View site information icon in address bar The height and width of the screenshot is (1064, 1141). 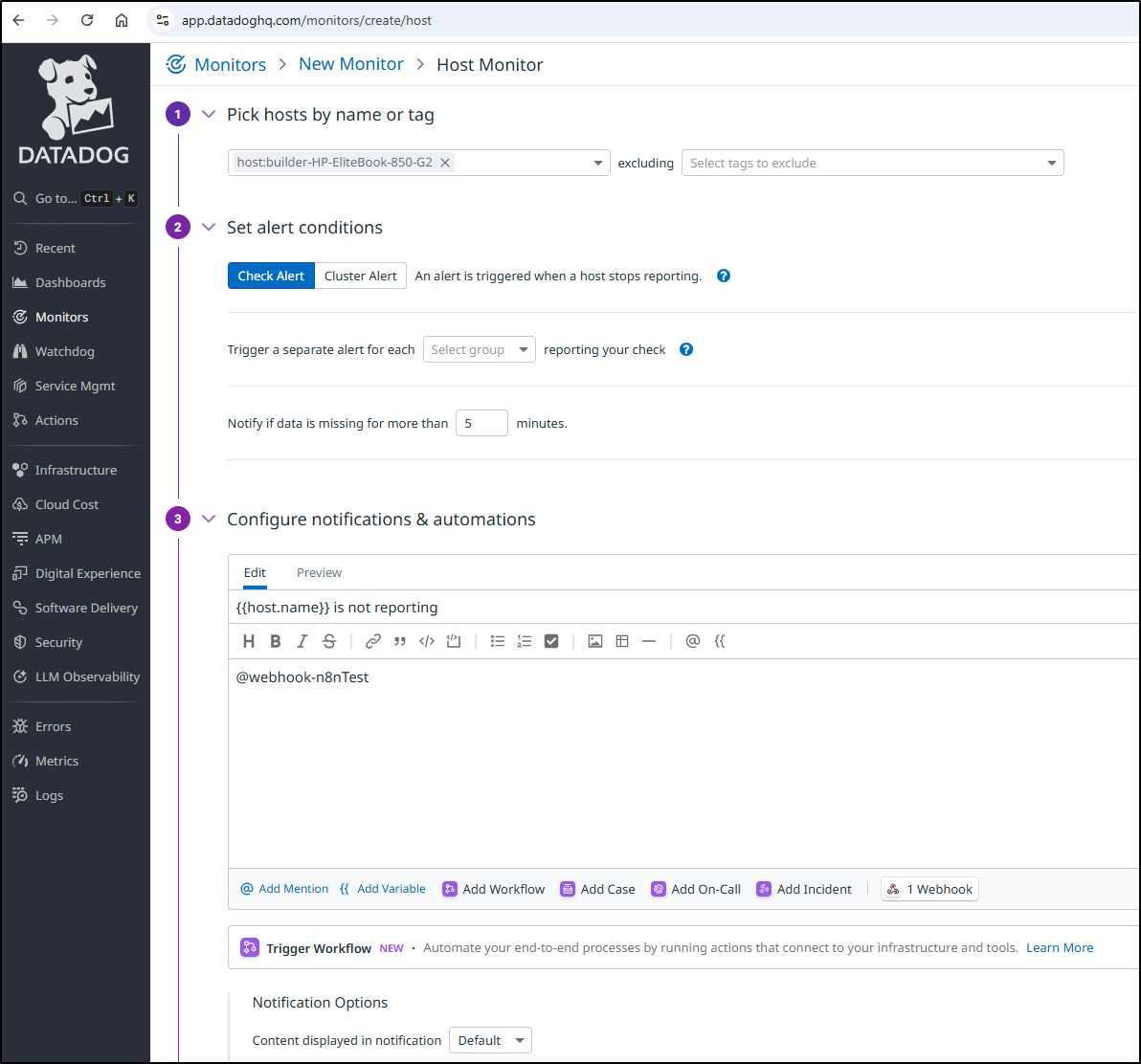(163, 20)
